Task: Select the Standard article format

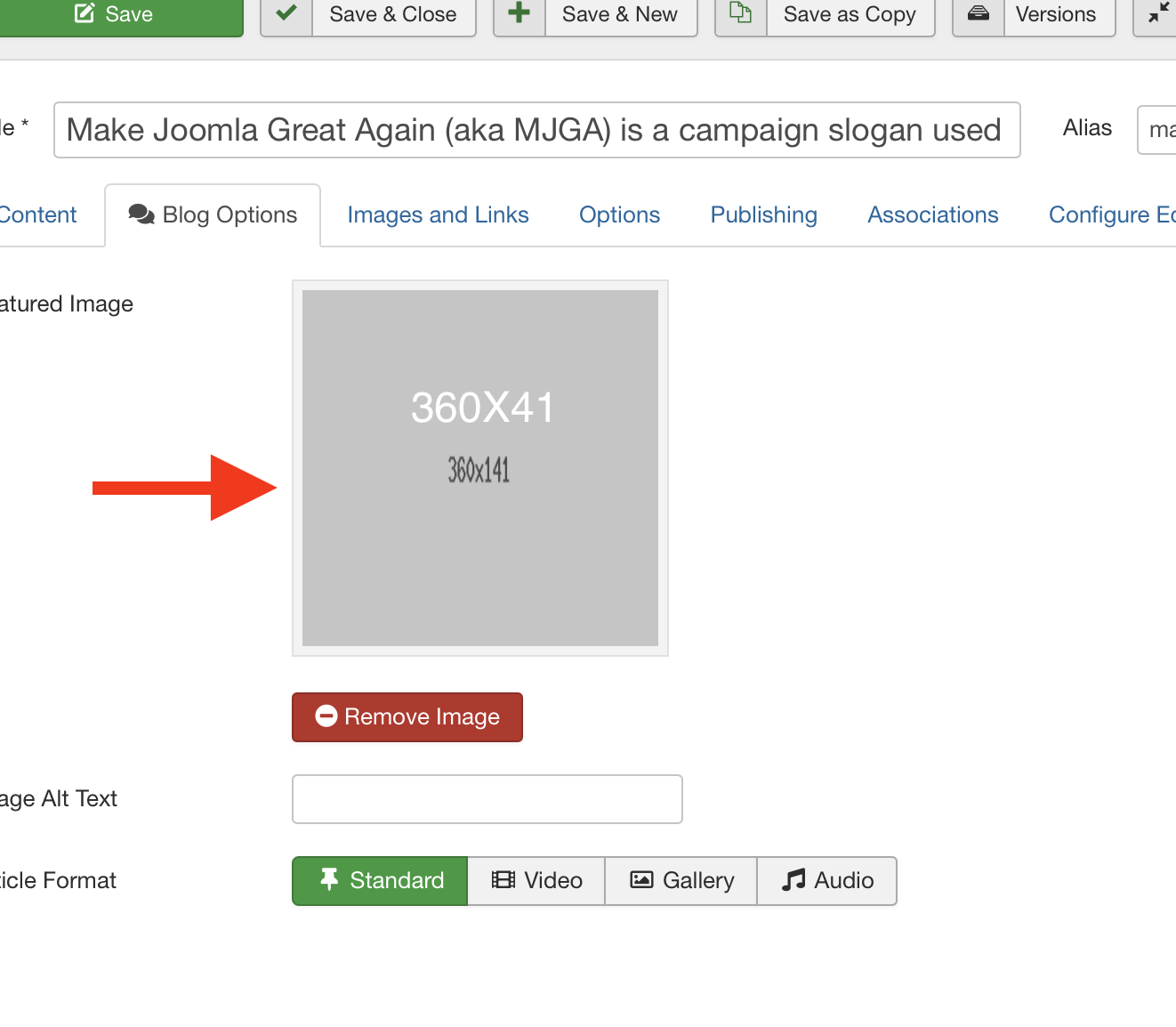Action: pyautogui.click(x=380, y=880)
